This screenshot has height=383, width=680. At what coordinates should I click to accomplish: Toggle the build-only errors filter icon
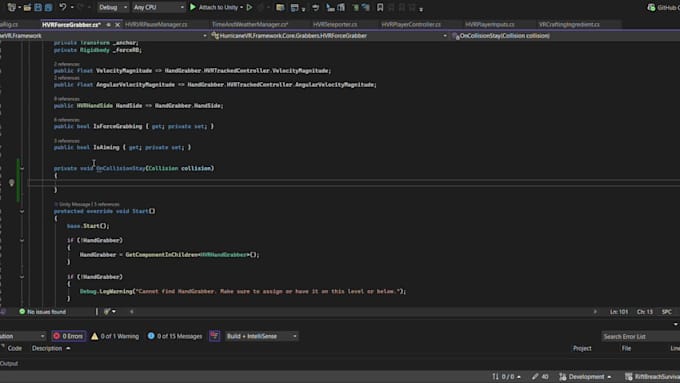coord(215,336)
